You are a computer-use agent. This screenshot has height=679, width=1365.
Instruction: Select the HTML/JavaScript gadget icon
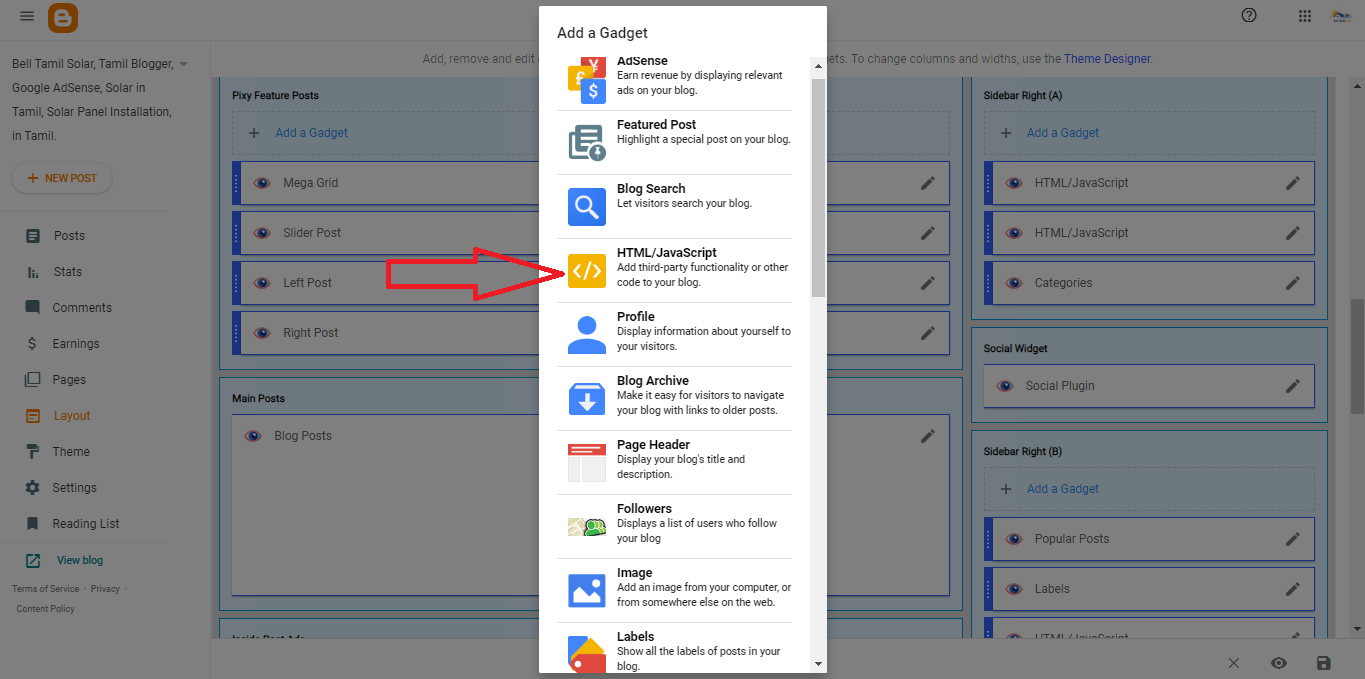coord(587,271)
